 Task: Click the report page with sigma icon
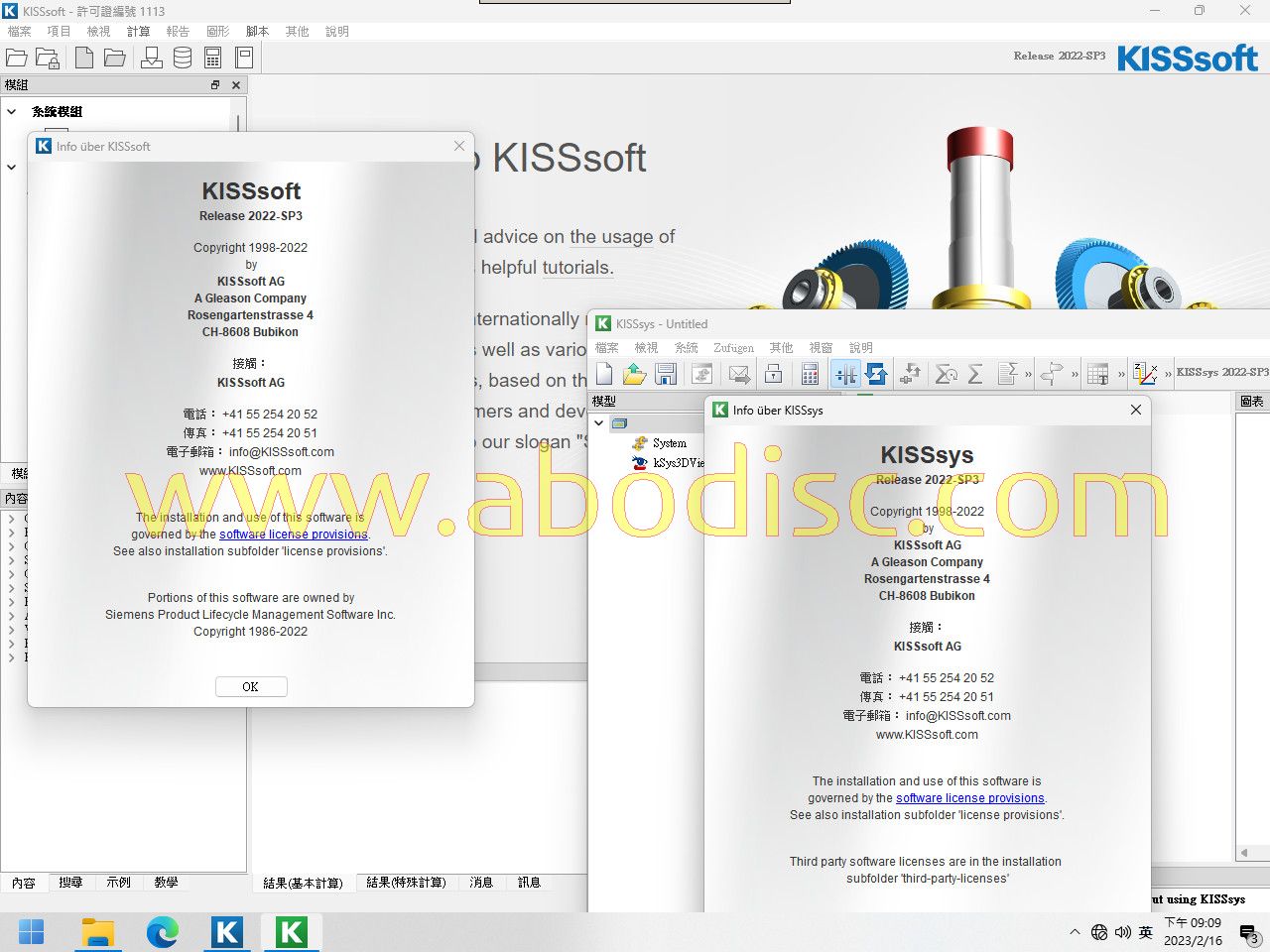click(1007, 374)
